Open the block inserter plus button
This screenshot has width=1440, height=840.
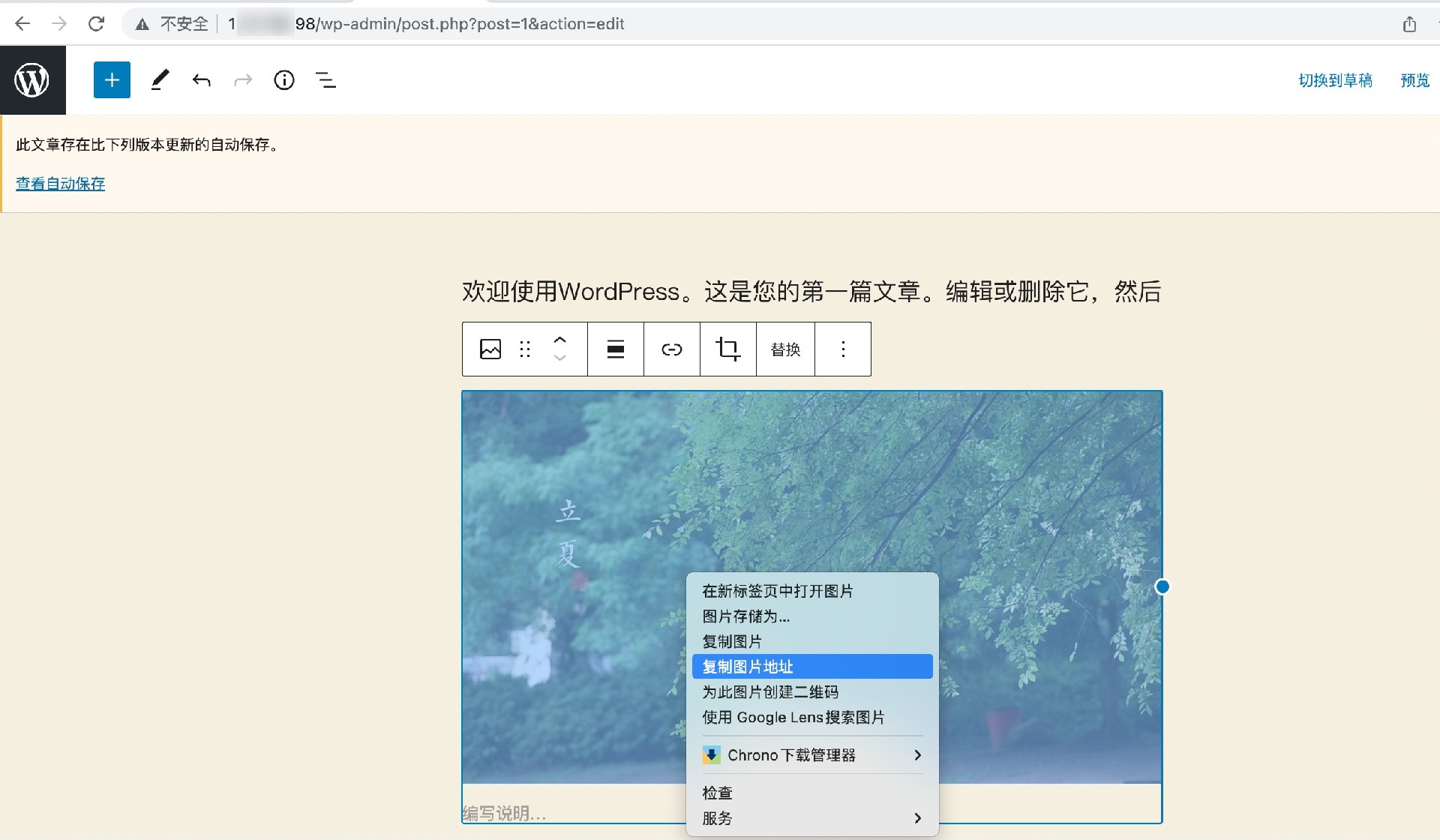[112, 80]
